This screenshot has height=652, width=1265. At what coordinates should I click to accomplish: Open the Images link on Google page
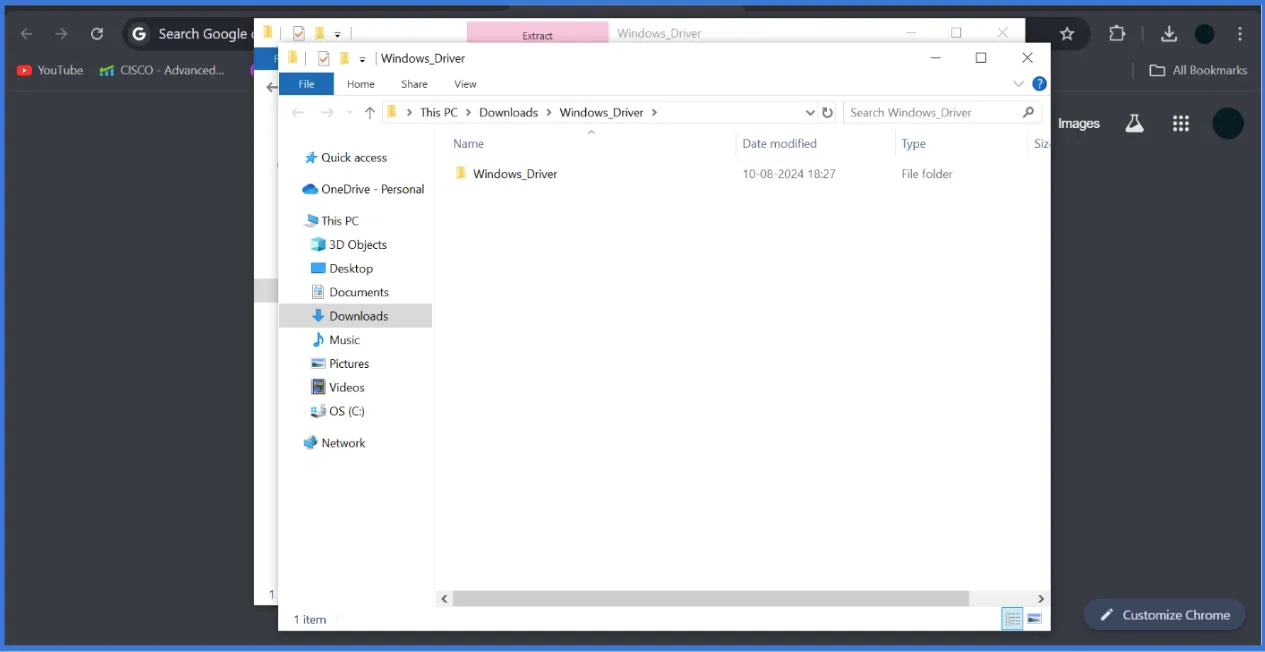click(1079, 124)
